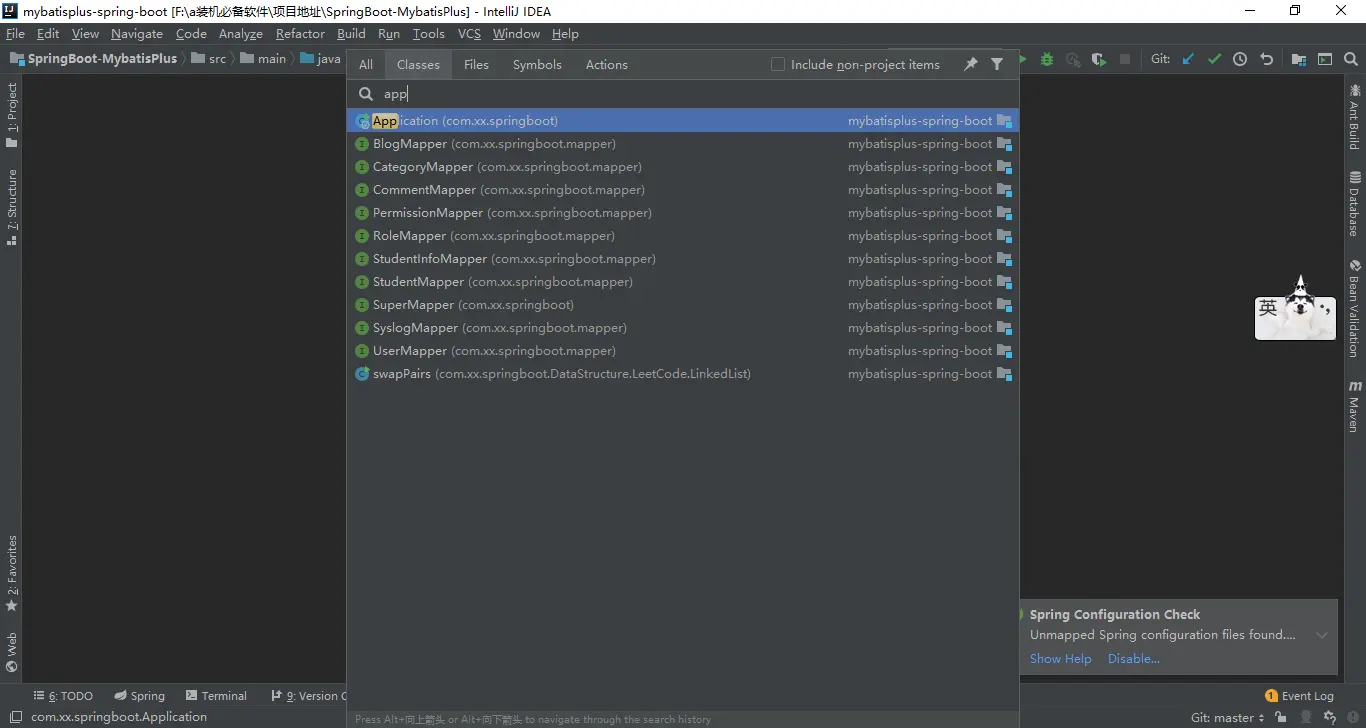The height and width of the screenshot is (728, 1366).
Task: Click the main breadcrumb folder
Action: click(263, 59)
